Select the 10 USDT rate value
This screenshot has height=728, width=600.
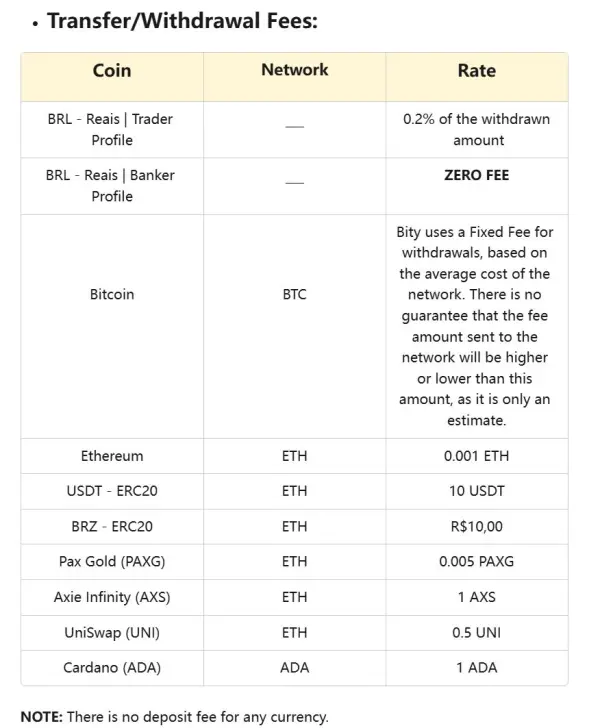pos(476,491)
